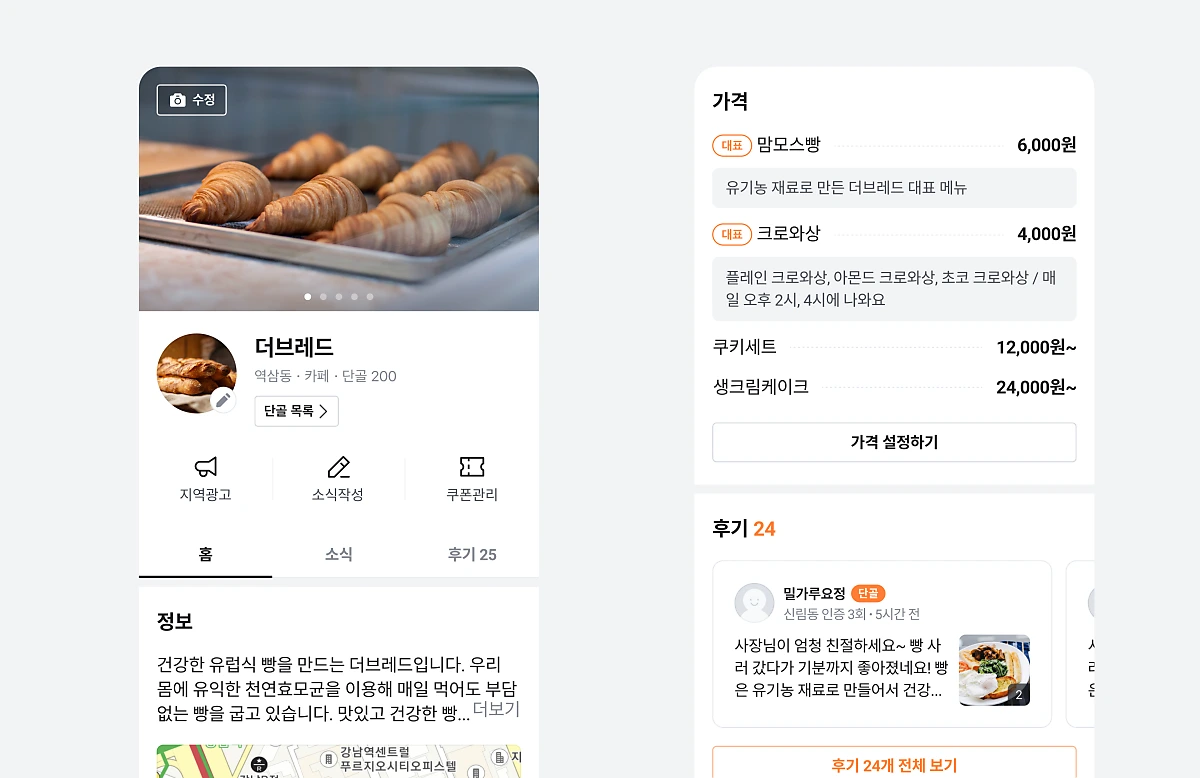1200x778 pixels.
Task: Click the map preview under 정보
Action: 339,761
